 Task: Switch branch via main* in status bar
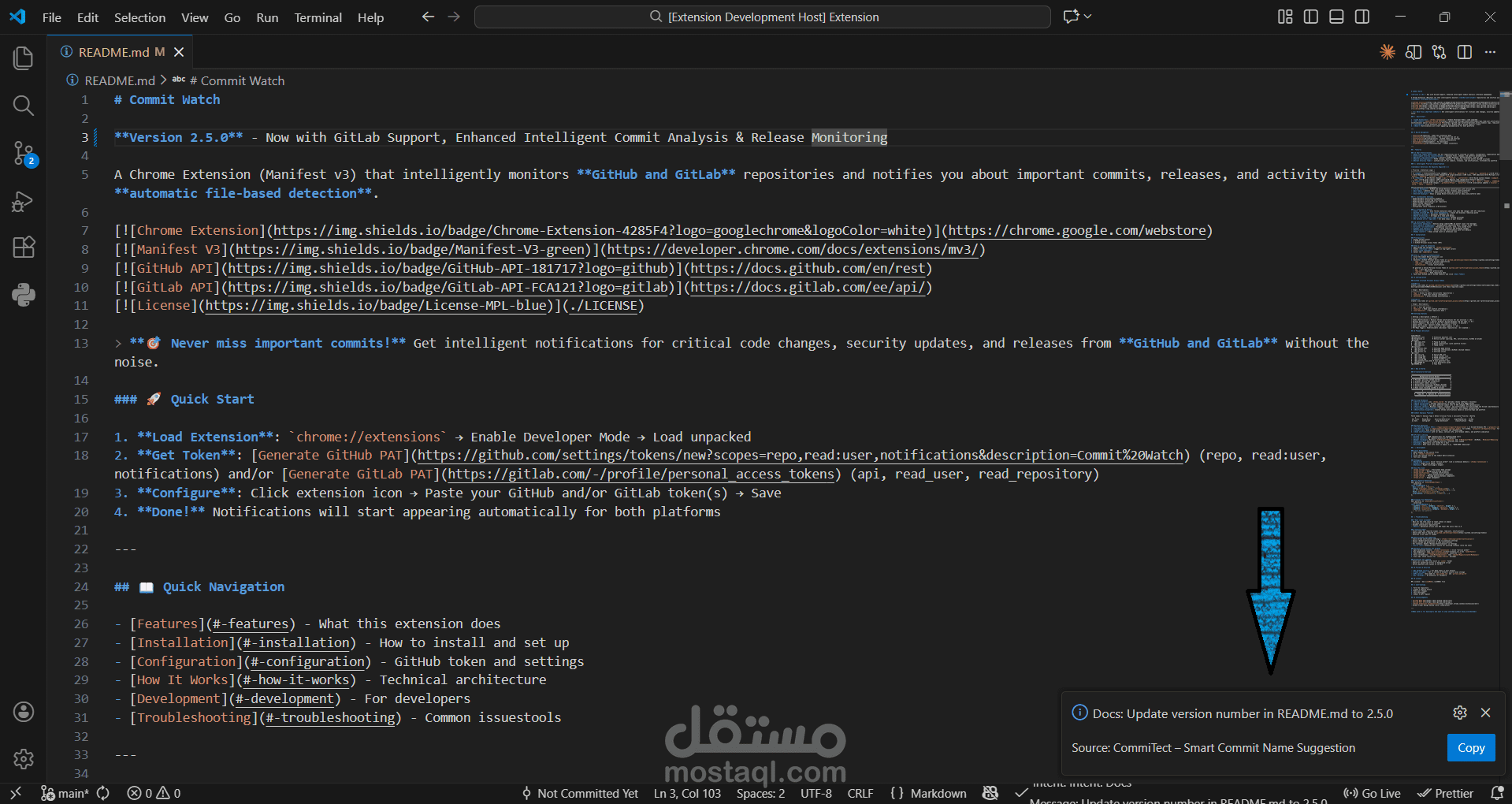coord(65,793)
